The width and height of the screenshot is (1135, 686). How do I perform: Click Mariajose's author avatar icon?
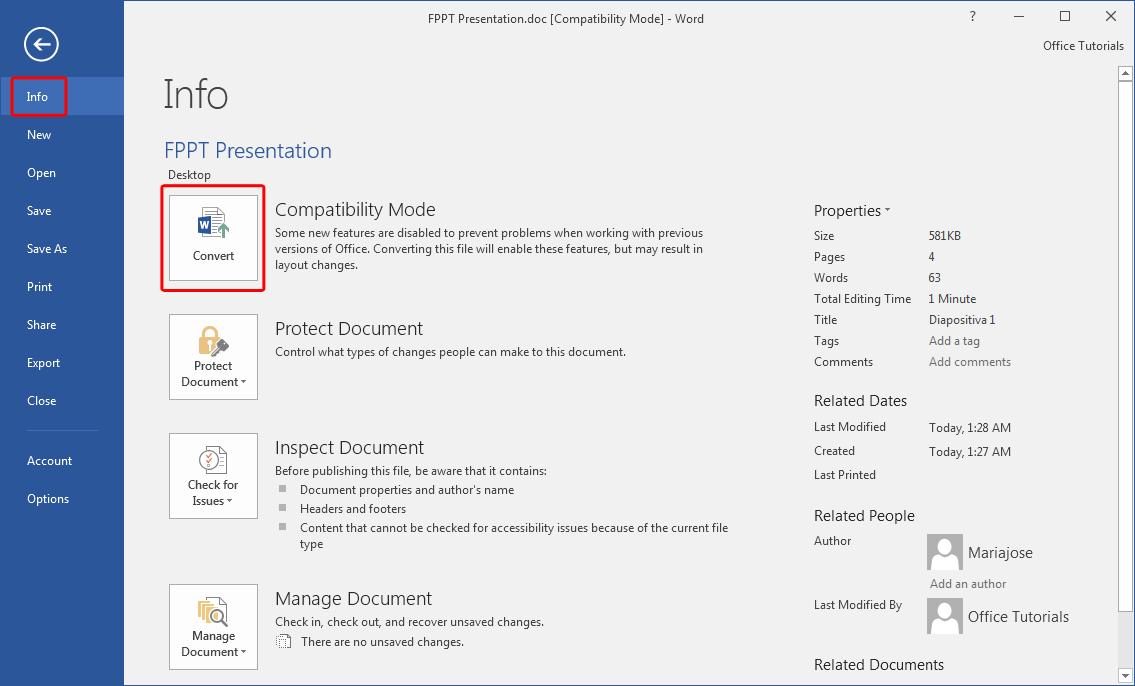(x=944, y=552)
